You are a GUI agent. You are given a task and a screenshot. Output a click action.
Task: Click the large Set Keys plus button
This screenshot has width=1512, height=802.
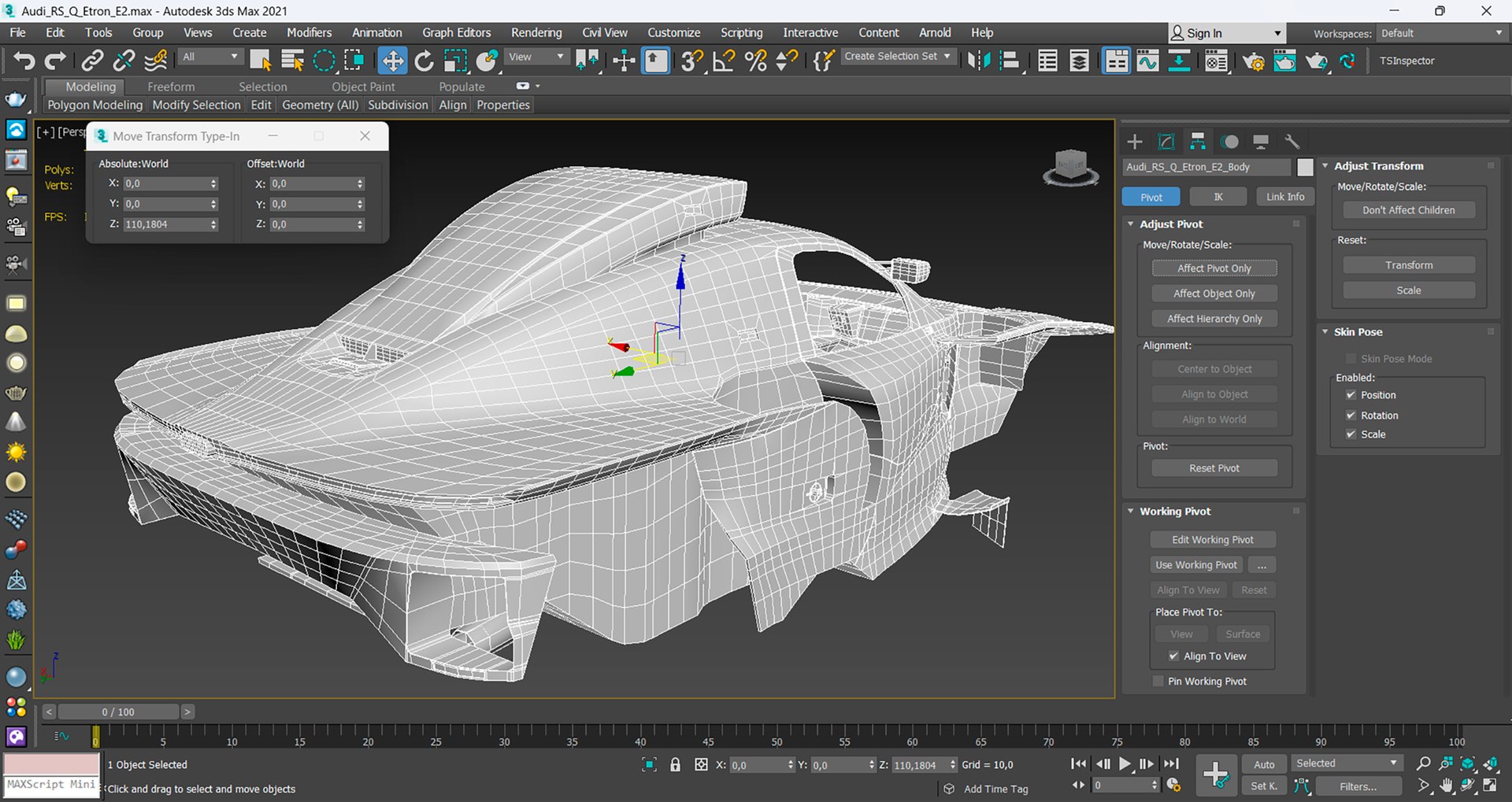[1215, 775]
